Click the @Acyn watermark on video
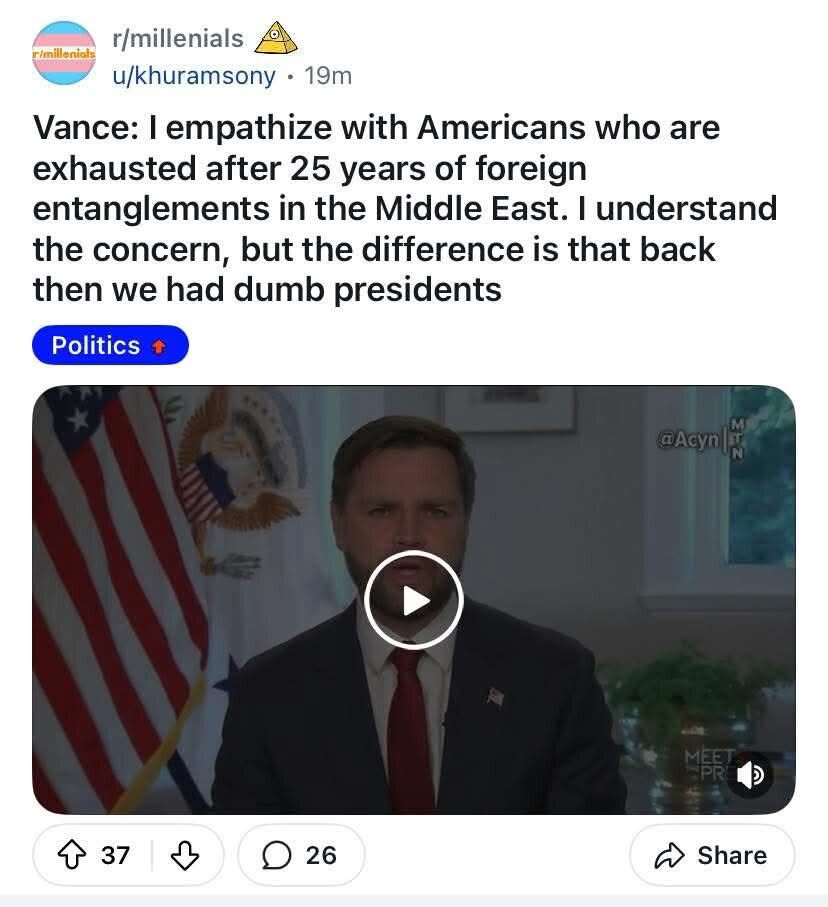828x907 pixels. click(688, 440)
